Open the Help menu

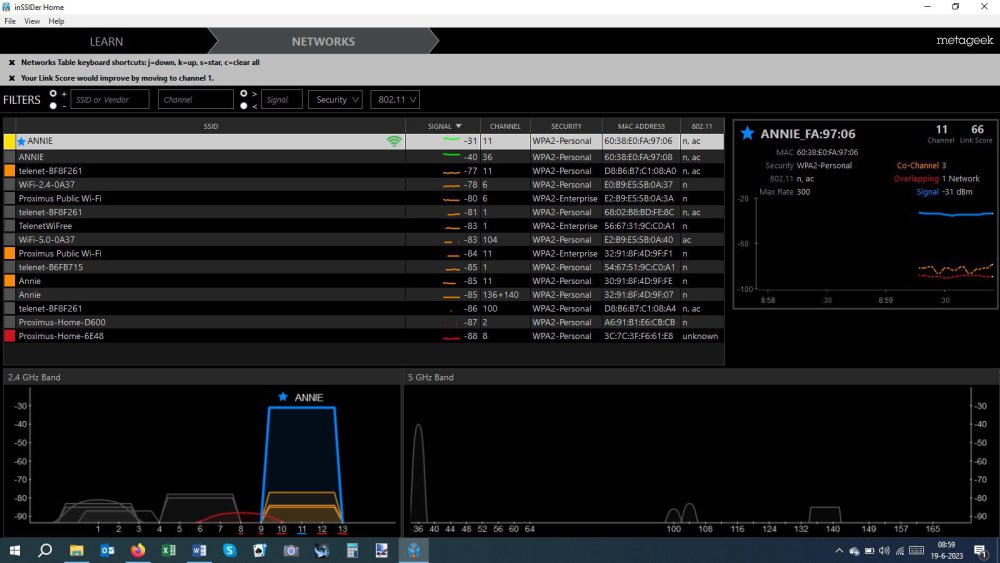point(56,21)
